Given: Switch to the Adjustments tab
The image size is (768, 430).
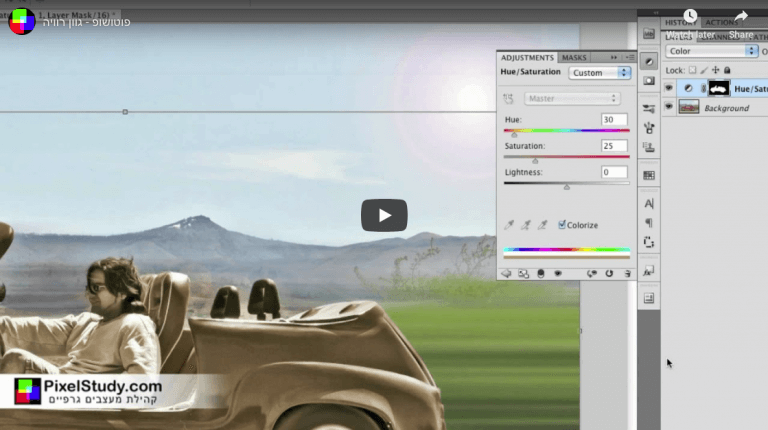Looking at the screenshot, I should click(527, 57).
